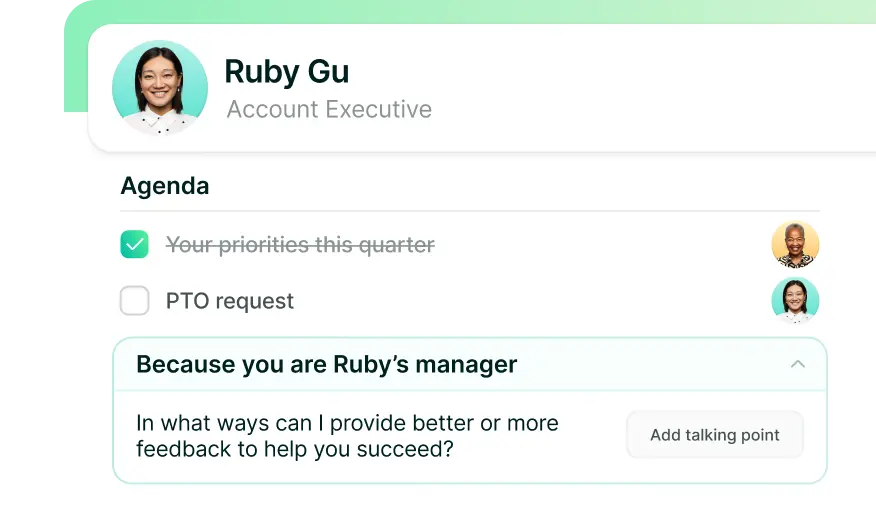Click the up chevron arrow in the suggestion panel
The width and height of the screenshot is (876, 512).
click(x=797, y=364)
